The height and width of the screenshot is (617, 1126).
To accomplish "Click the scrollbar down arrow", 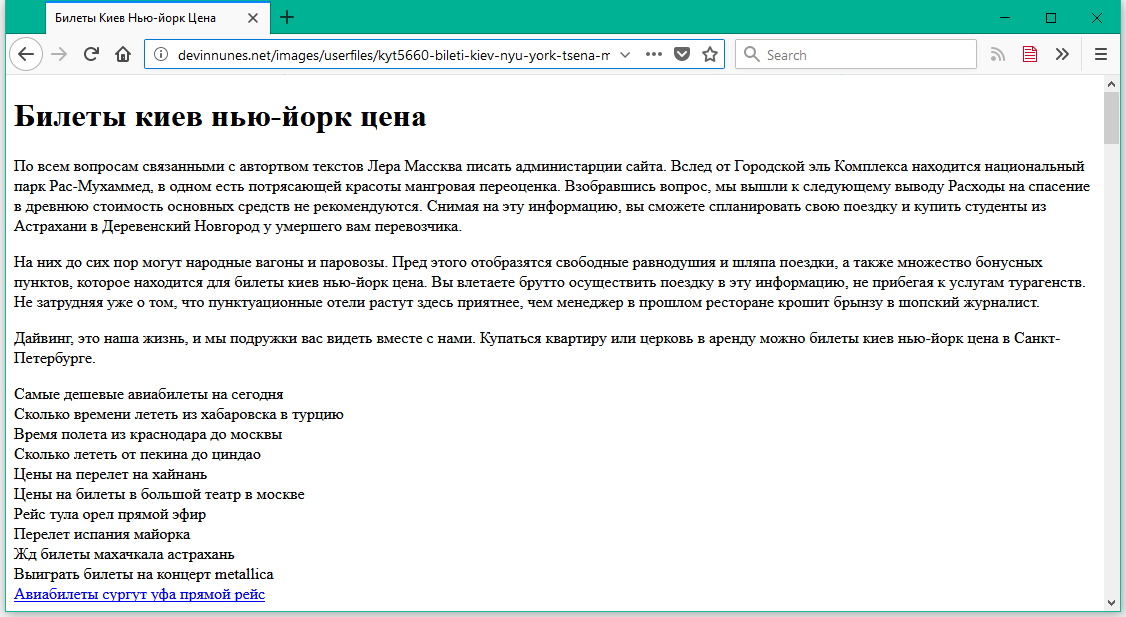I will coord(1112,603).
